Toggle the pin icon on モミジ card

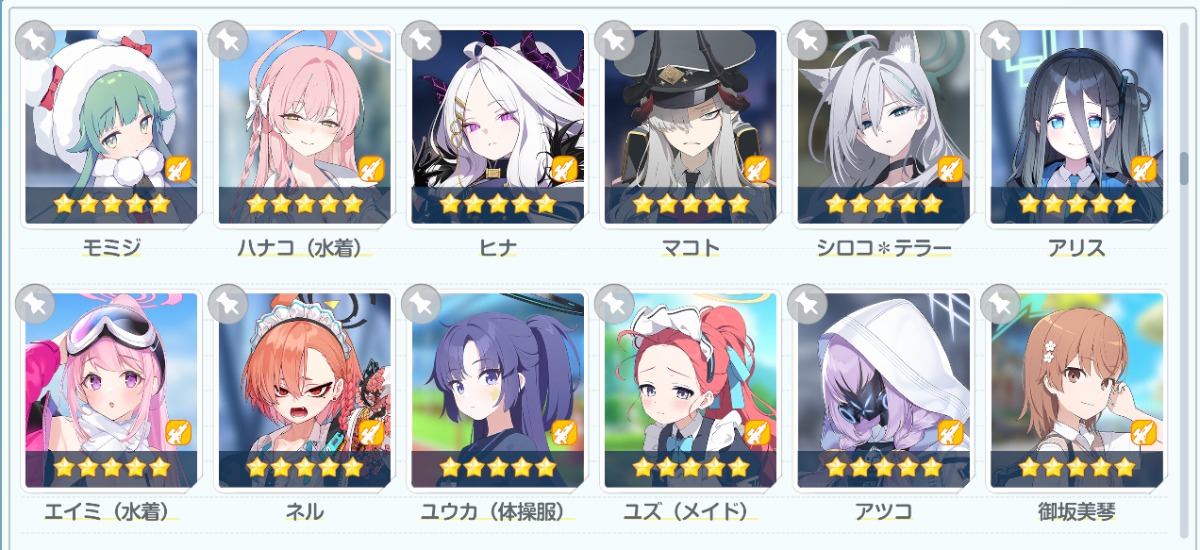tap(35, 41)
